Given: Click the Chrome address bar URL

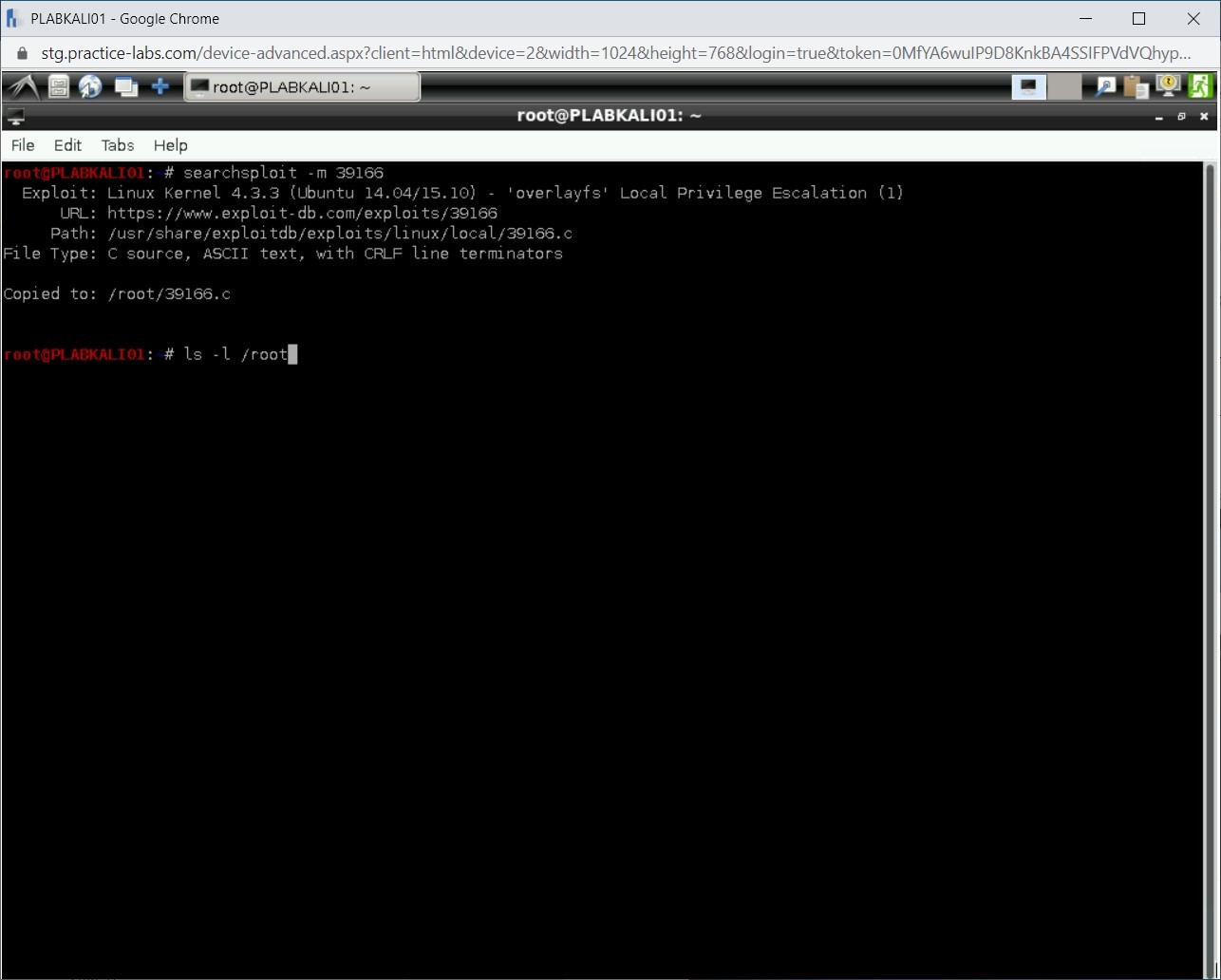Looking at the screenshot, I should click(608, 53).
